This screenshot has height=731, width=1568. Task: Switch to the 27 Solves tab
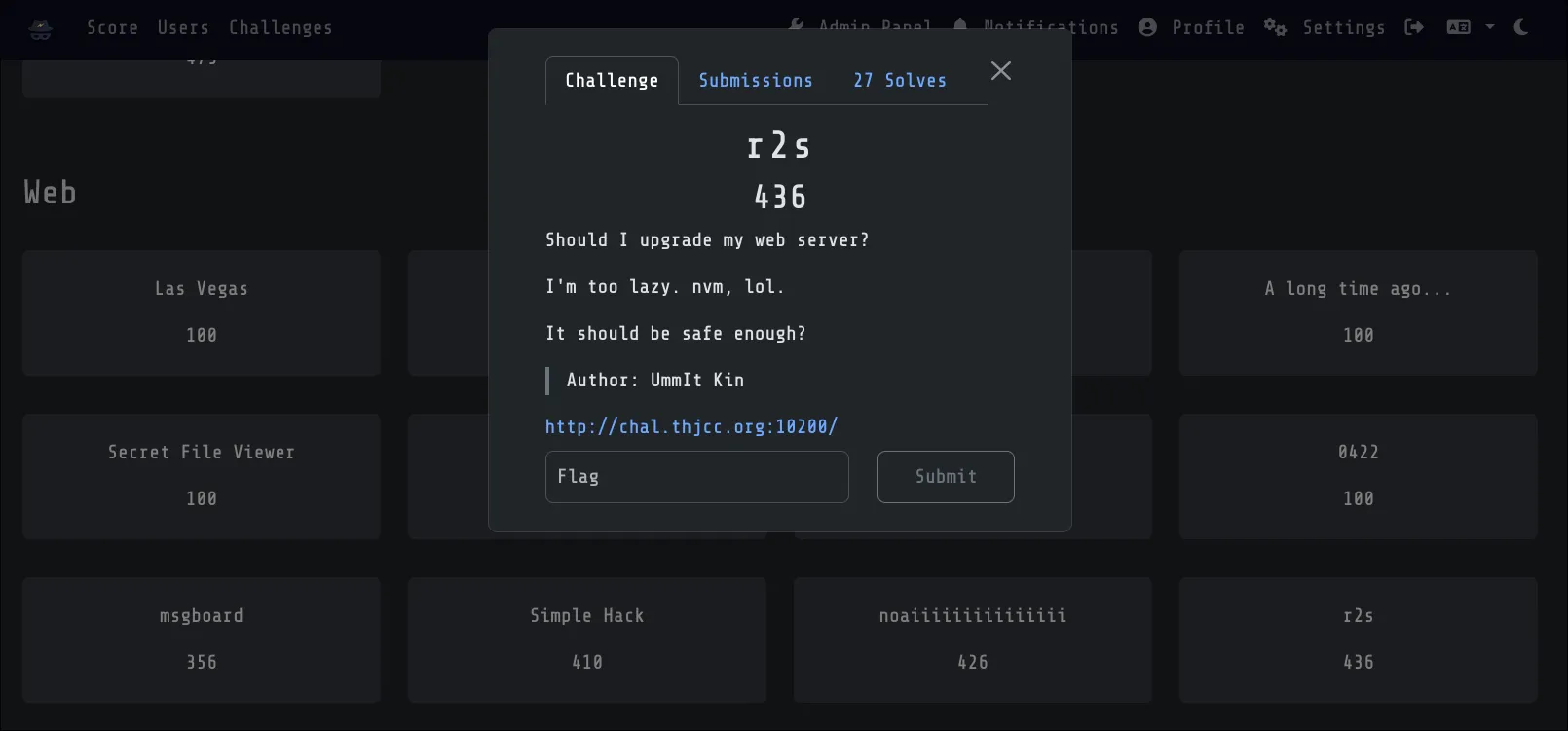point(900,81)
